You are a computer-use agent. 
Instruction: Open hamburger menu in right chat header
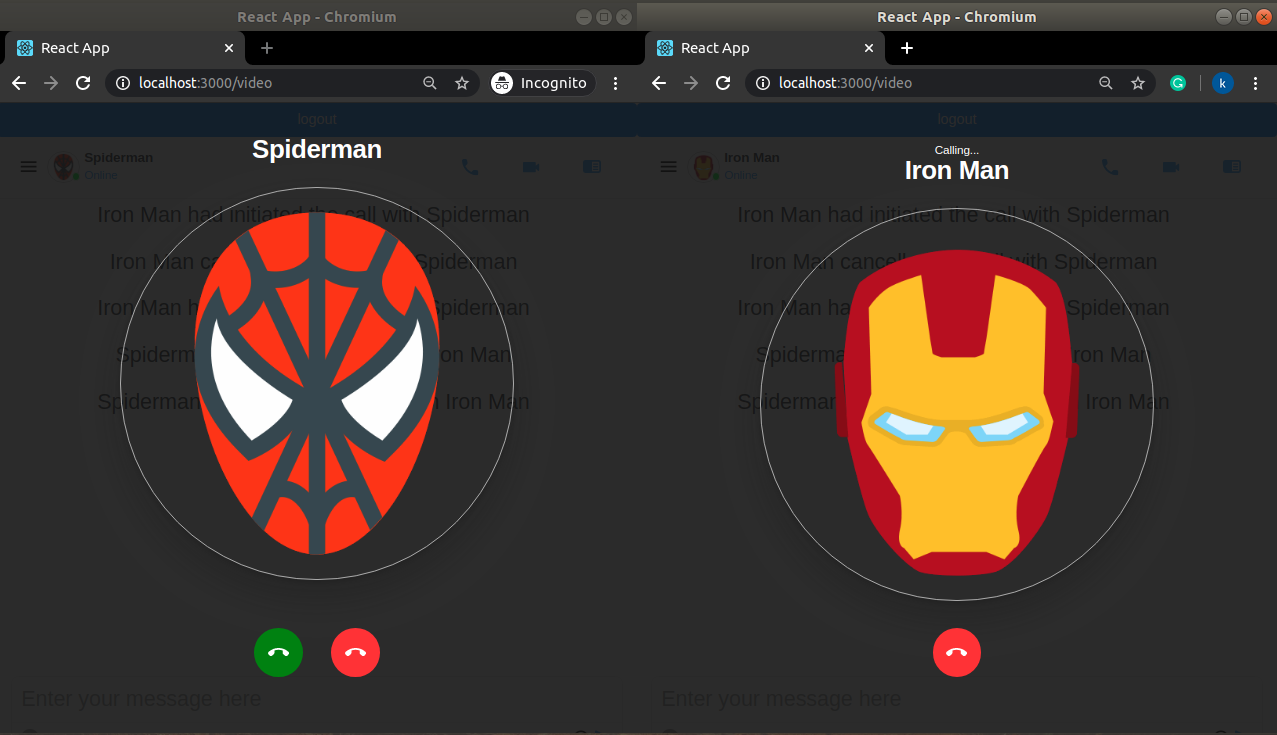[669, 167]
